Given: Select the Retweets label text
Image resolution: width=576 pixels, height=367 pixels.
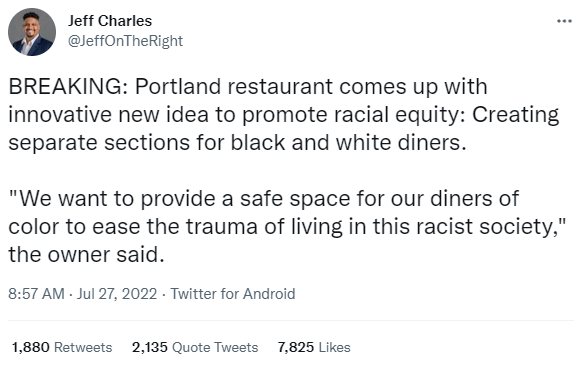Looking at the screenshot, I should [x=83, y=347].
